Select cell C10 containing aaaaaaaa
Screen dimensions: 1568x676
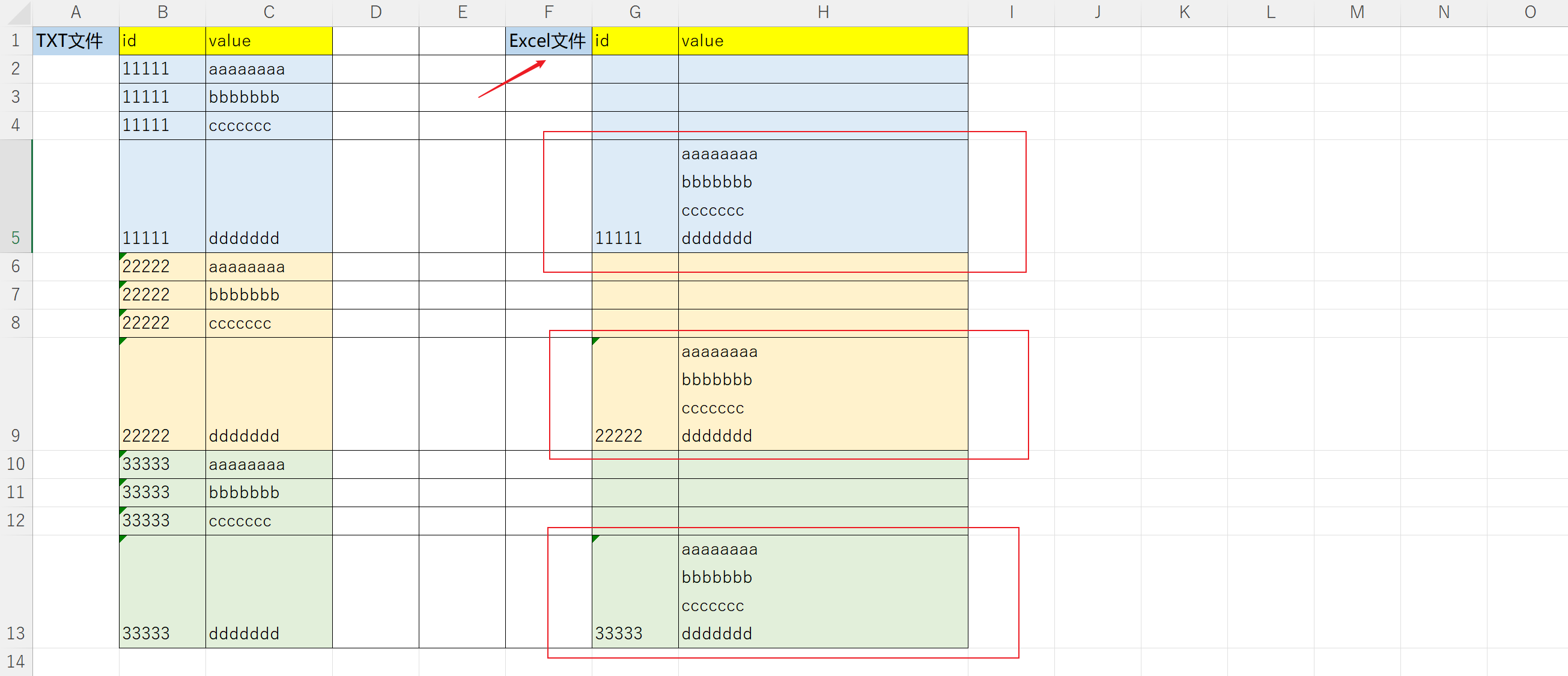pos(269,464)
